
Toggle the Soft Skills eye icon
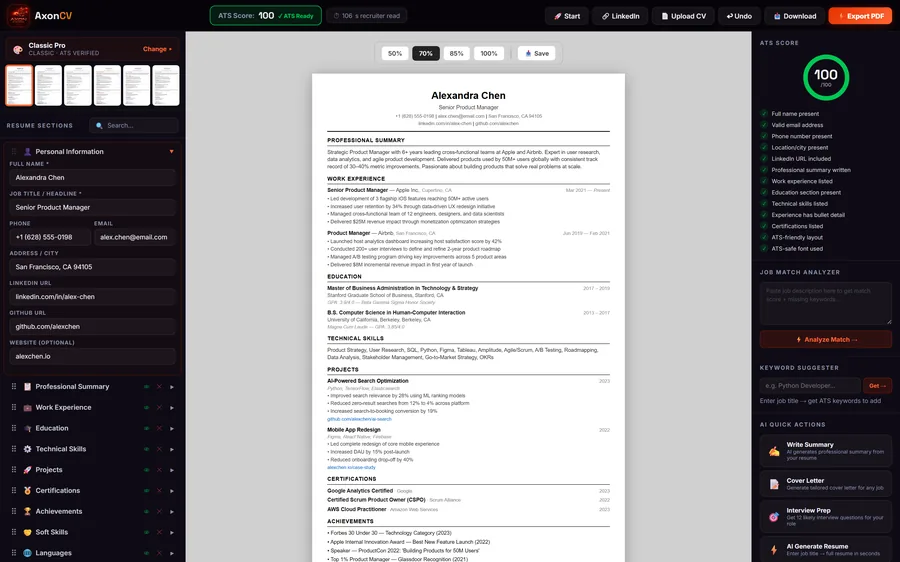pos(146,532)
